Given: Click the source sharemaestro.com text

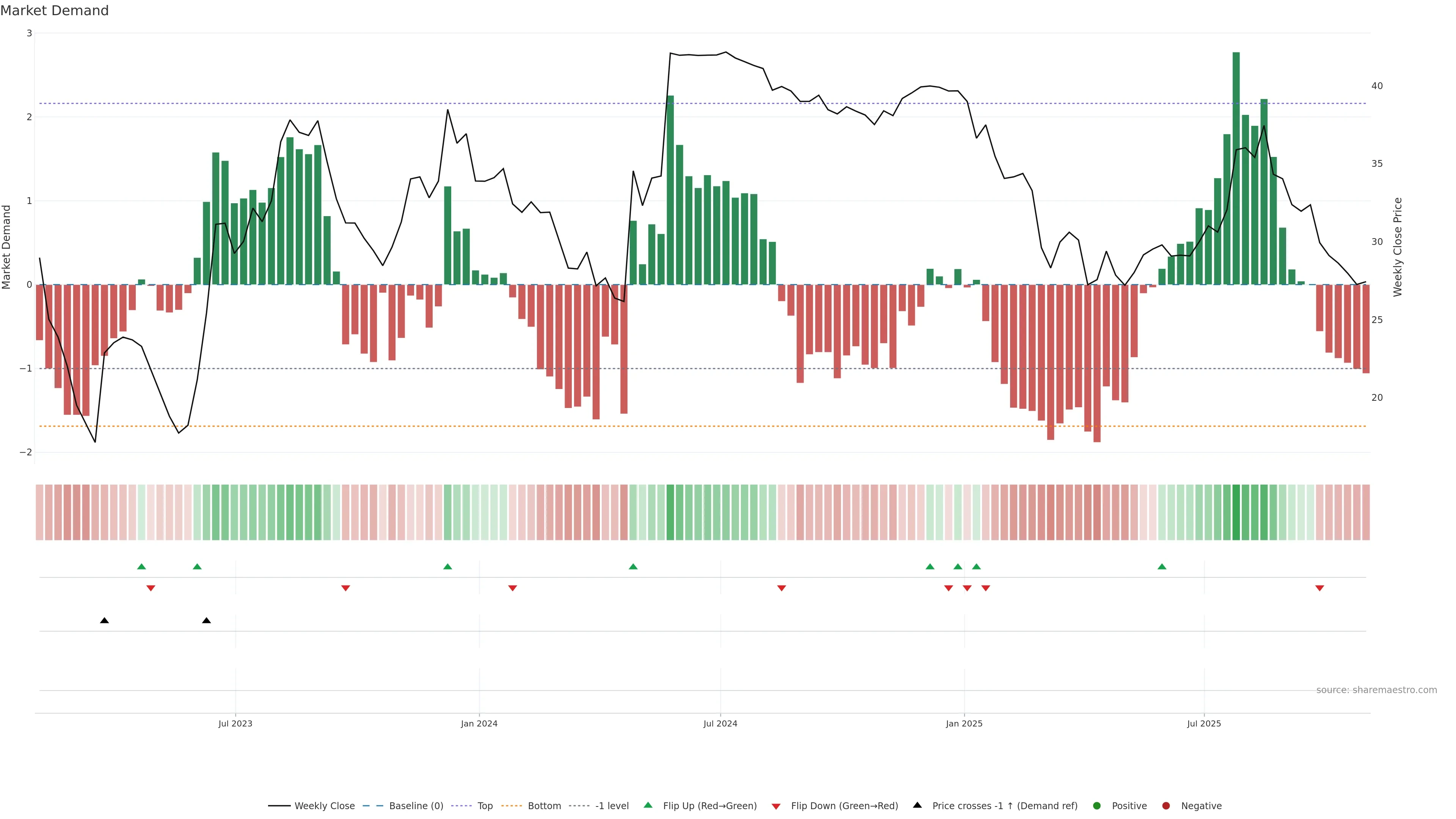Looking at the screenshot, I should (1376, 690).
